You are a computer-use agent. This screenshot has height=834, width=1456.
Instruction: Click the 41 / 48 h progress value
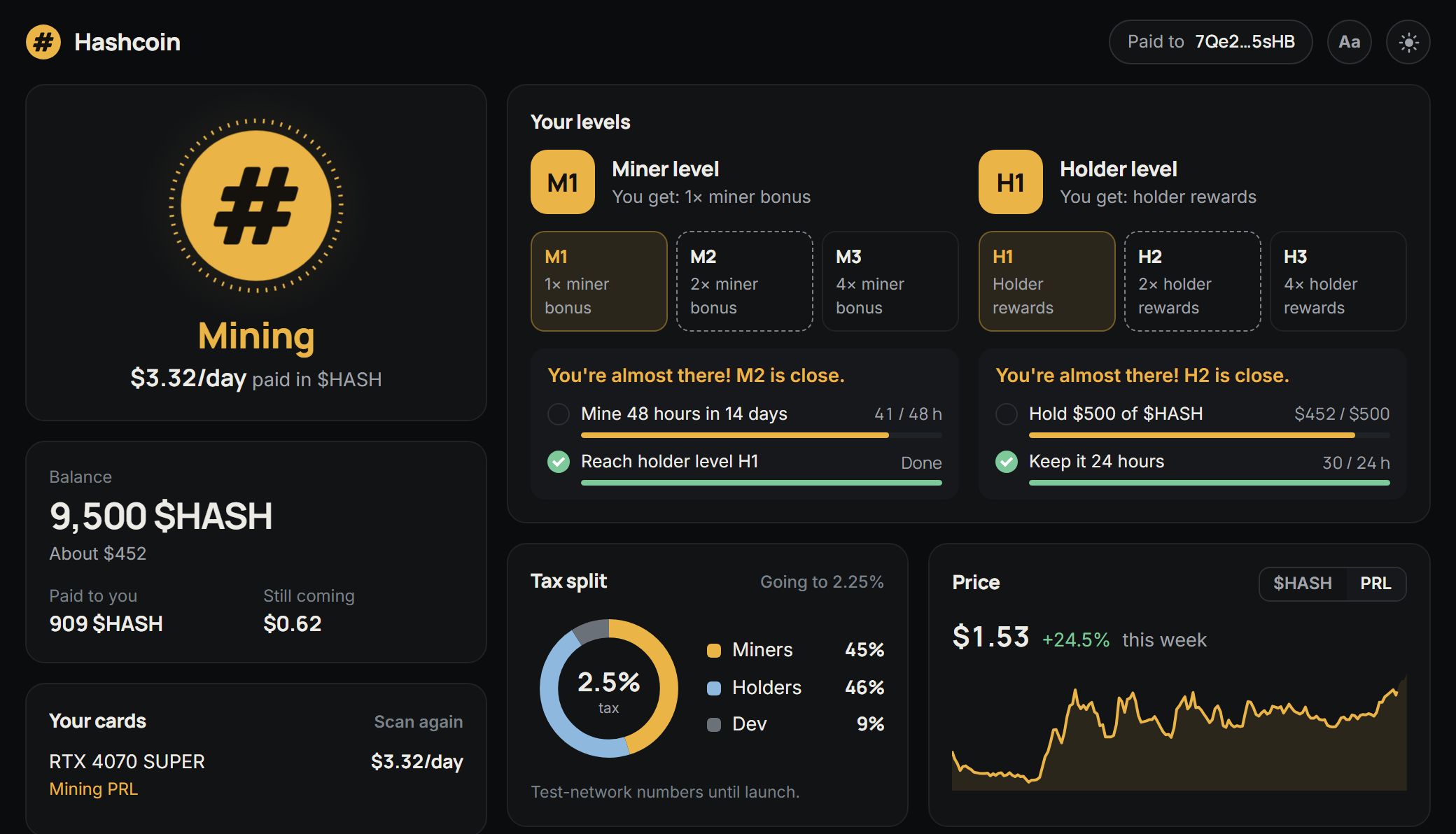point(908,414)
